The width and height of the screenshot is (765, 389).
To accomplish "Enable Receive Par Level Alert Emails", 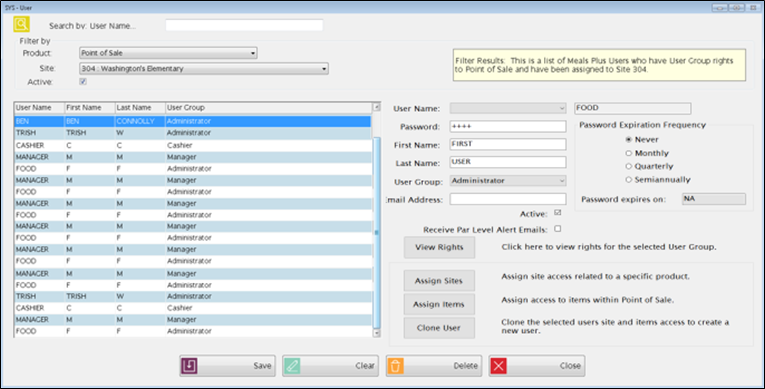I will [558, 228].
